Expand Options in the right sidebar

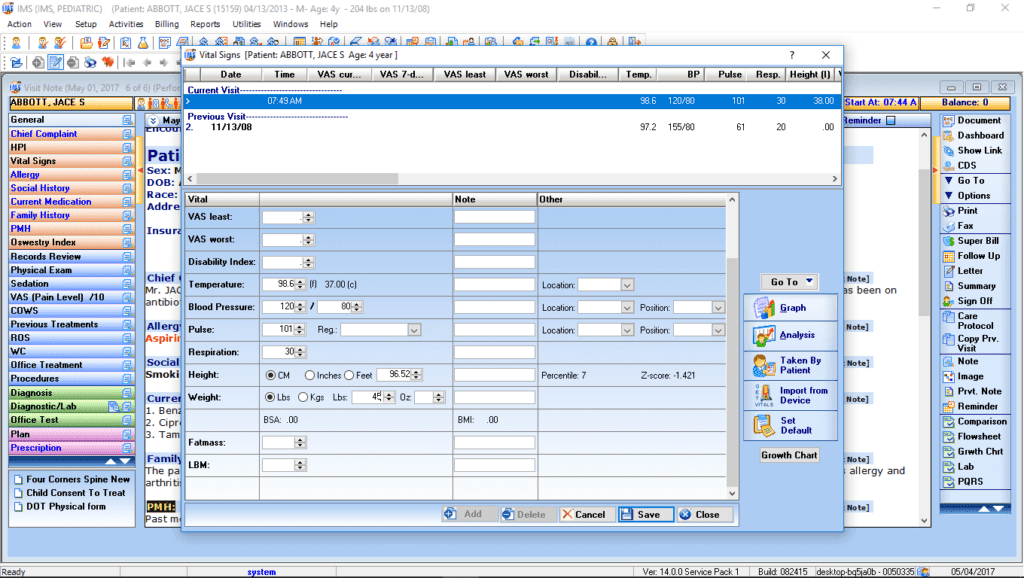[974, 195]
